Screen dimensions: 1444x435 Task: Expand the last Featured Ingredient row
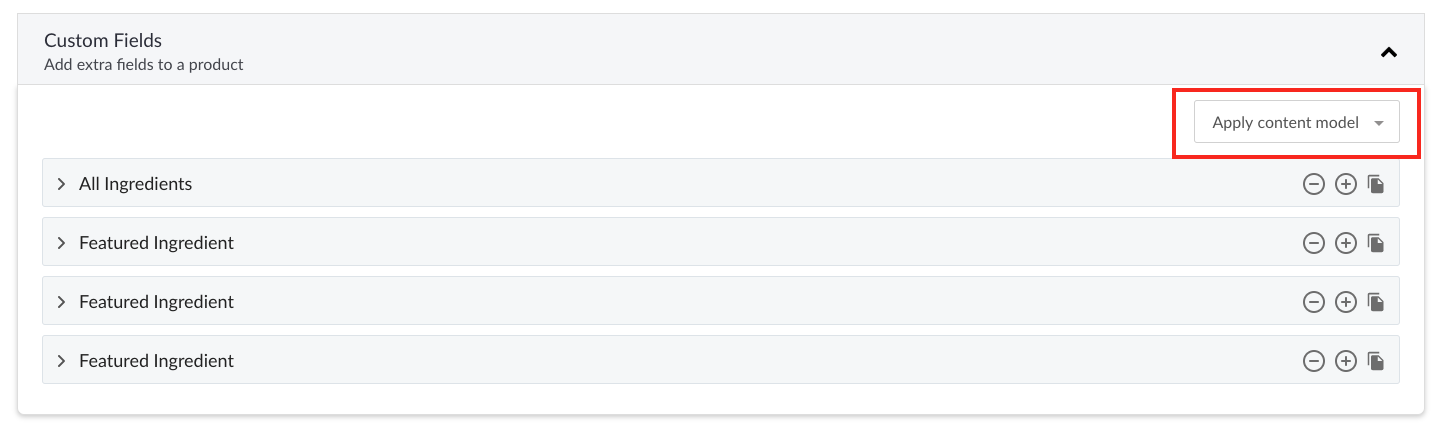click(61, 361)
